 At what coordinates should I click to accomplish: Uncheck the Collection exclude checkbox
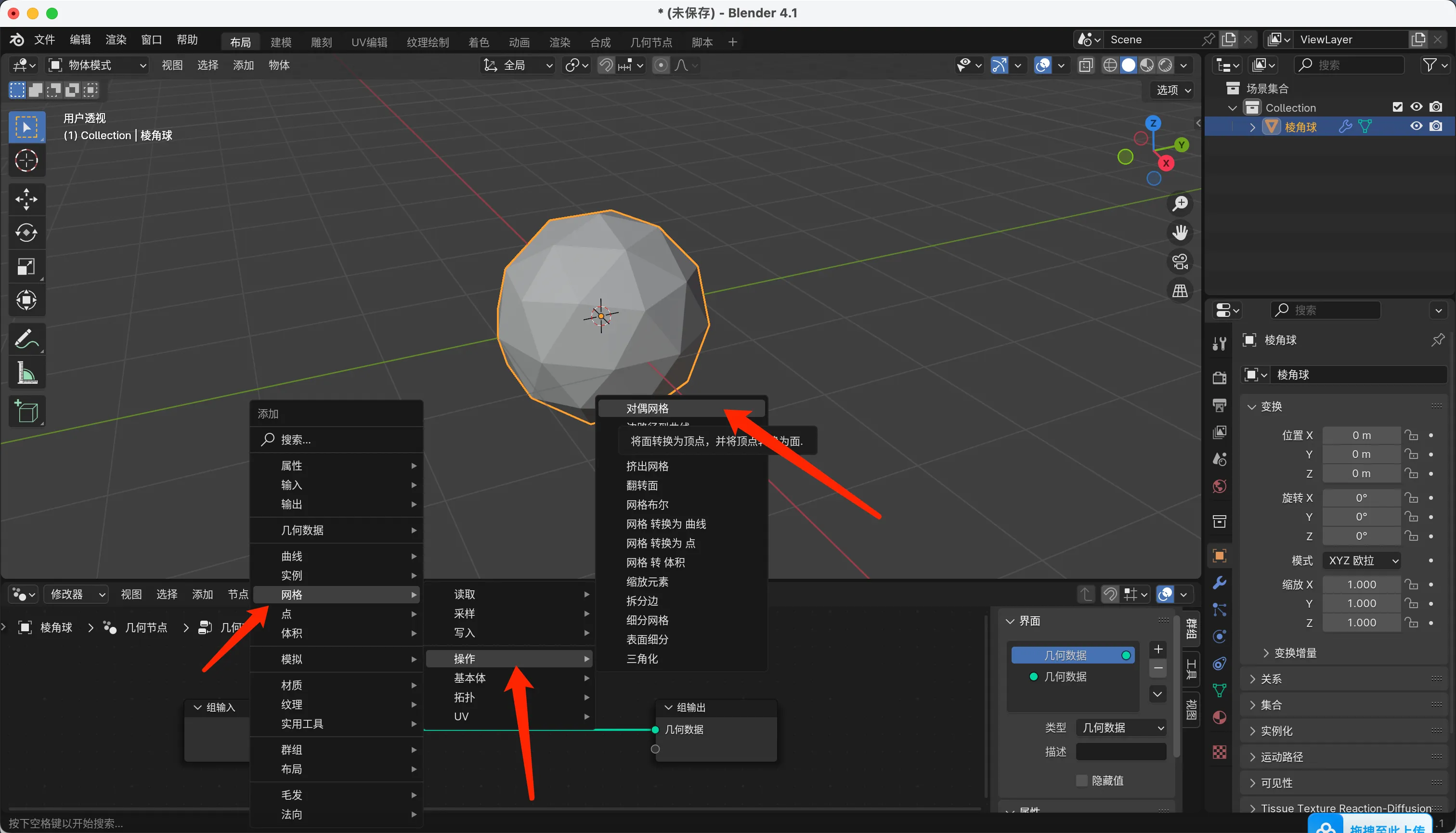click(1397, 107)
